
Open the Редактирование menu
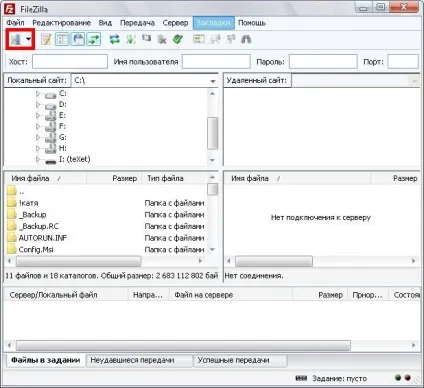(x=62, y=23)
